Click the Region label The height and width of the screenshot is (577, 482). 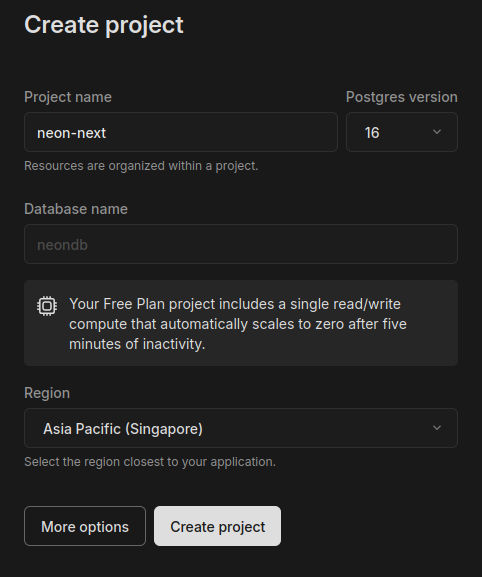(47, 393)
